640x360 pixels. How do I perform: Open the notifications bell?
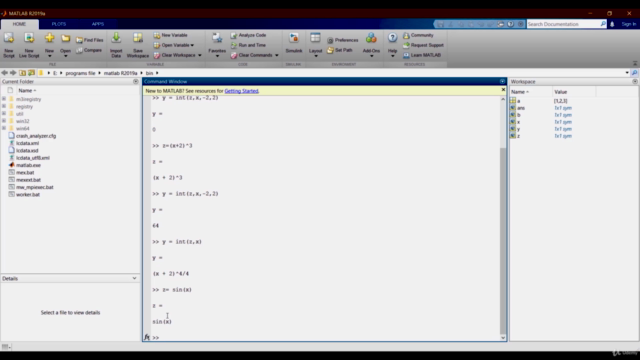[612, 24]
